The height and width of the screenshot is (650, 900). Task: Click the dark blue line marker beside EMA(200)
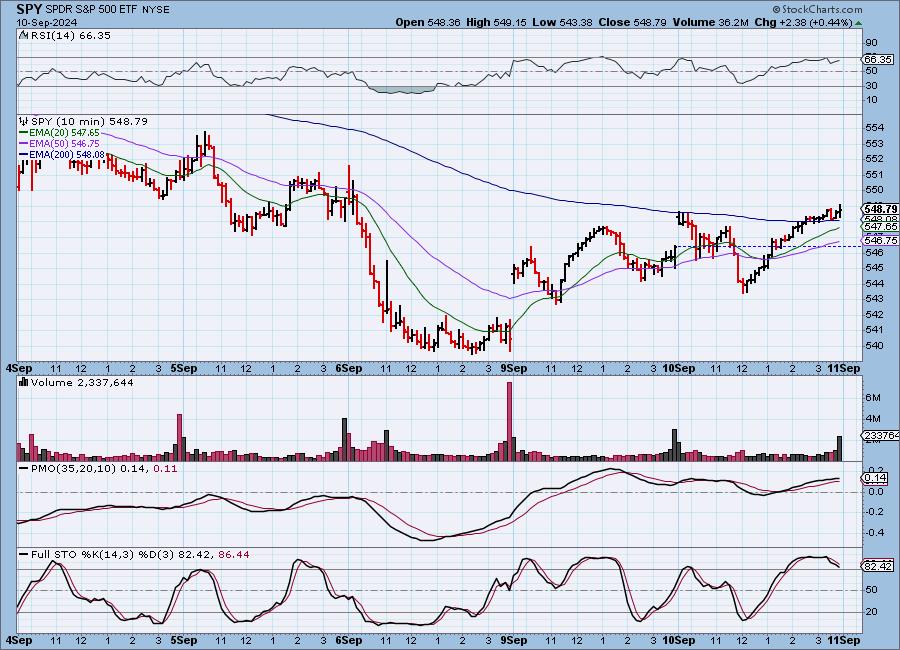pos(24,154)
